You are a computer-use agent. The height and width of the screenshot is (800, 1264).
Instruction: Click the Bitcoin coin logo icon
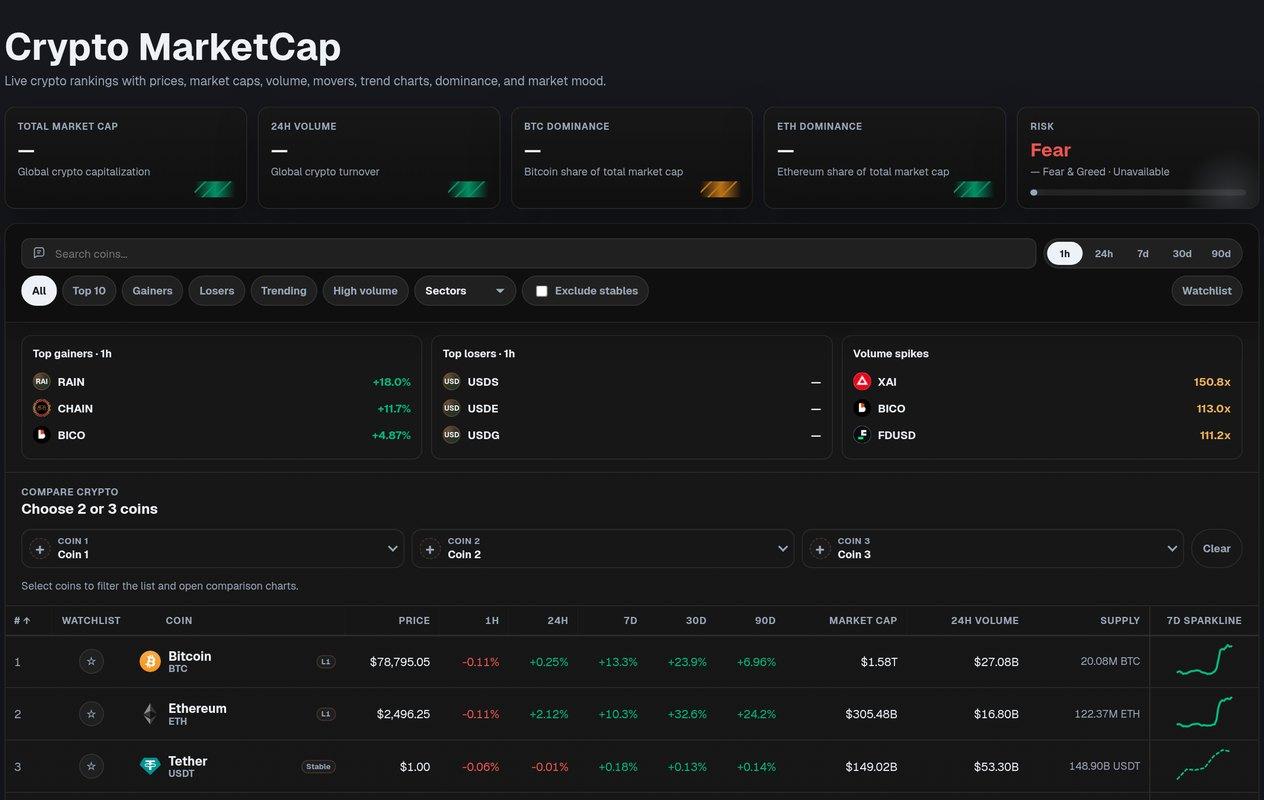[x=150, y=662]
